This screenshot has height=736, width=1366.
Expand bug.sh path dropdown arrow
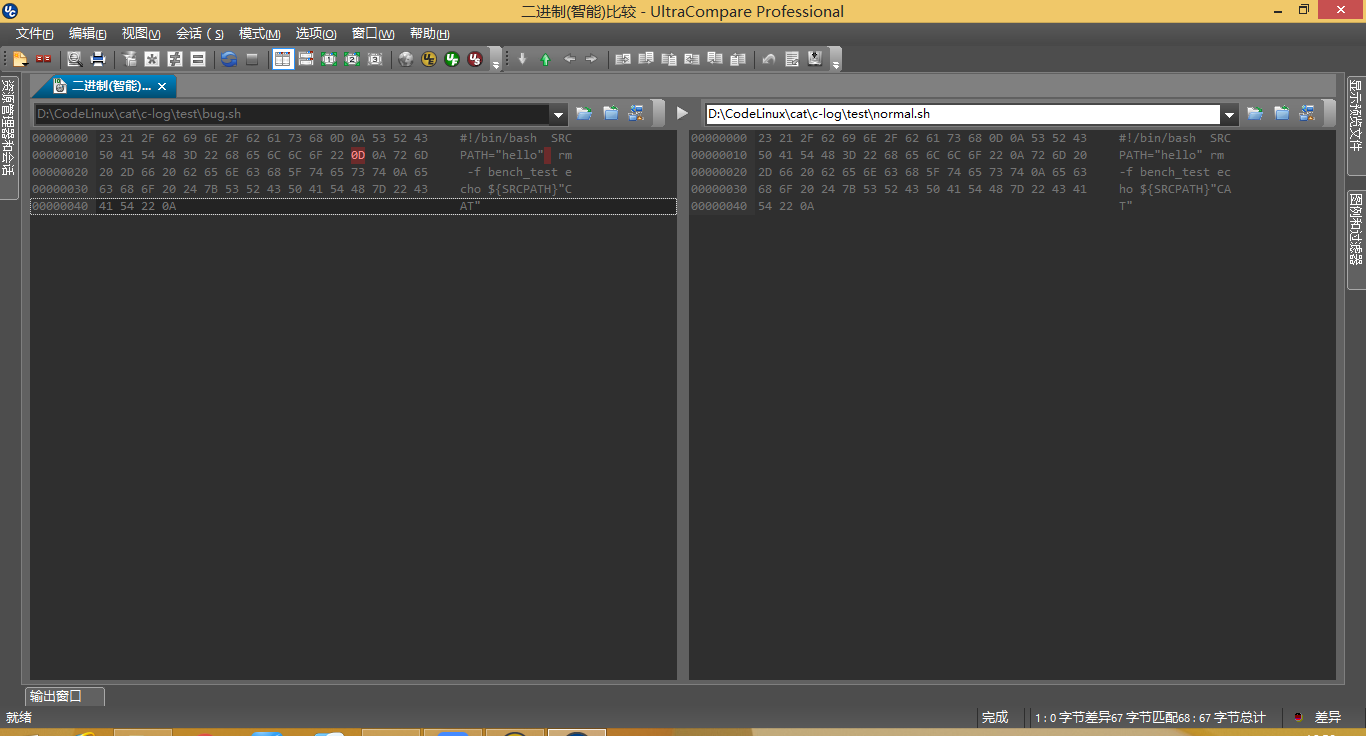558,114
